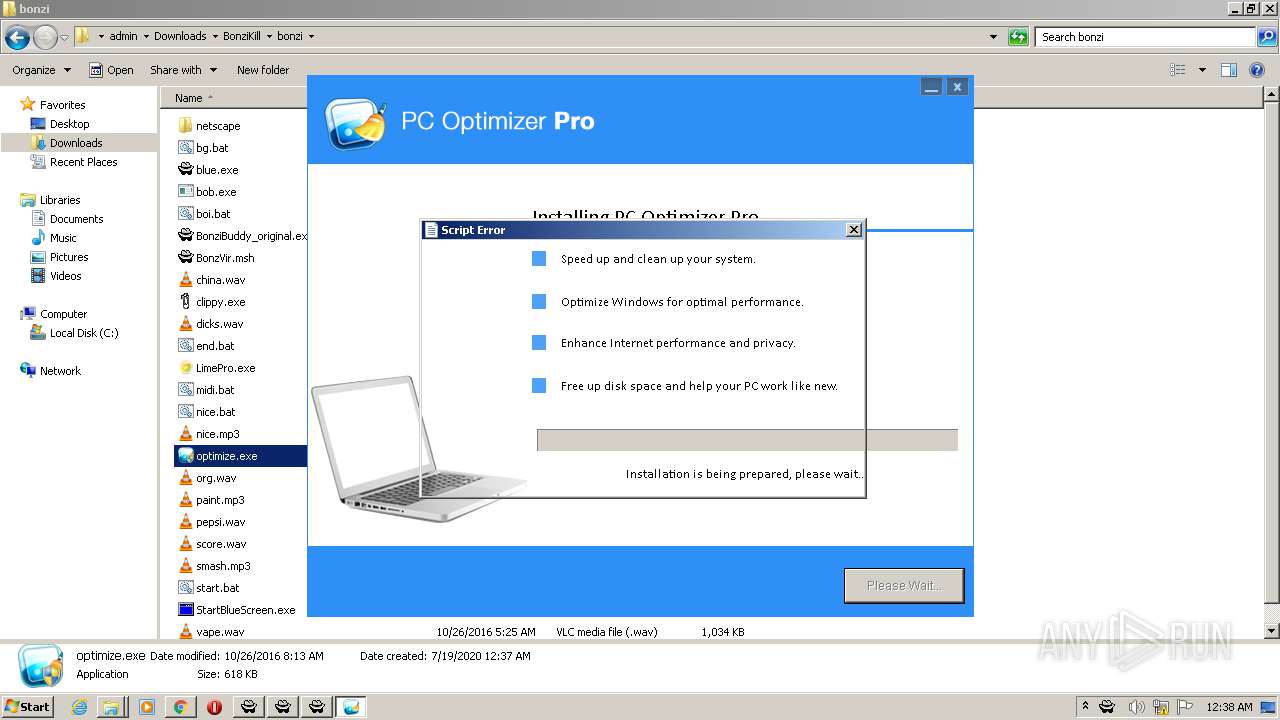Minimize the PC Optimizer Pro installer

[x=932, y=87]
